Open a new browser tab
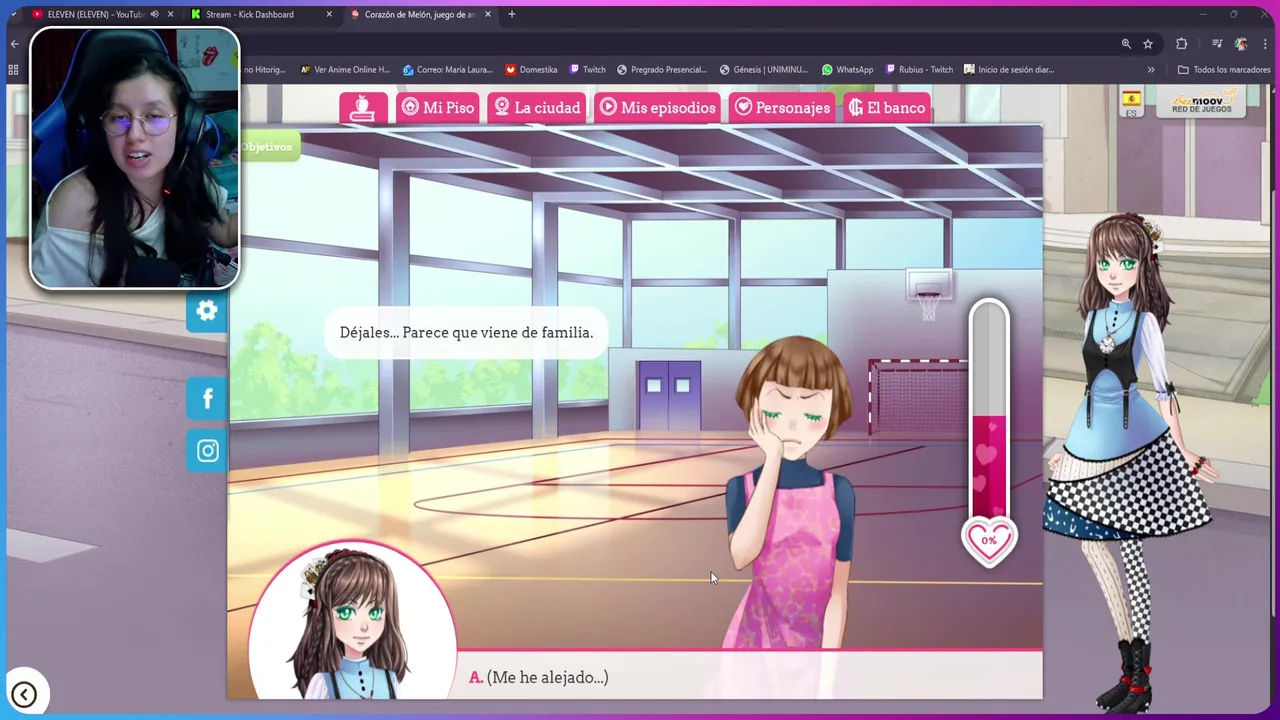Screen dimensions: 1280x720 512,14
